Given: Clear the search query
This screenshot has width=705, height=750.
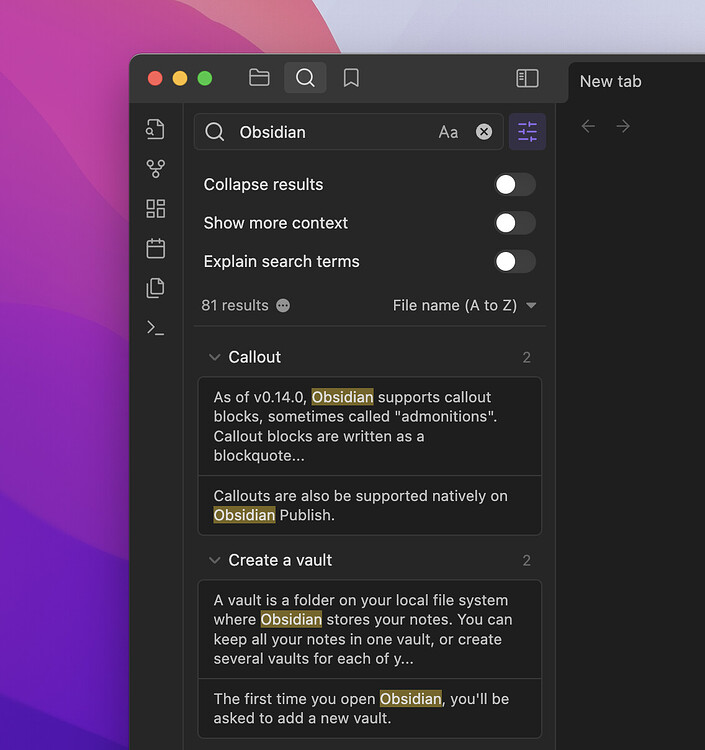Looking at the screenshot, I should coord(484,132).
